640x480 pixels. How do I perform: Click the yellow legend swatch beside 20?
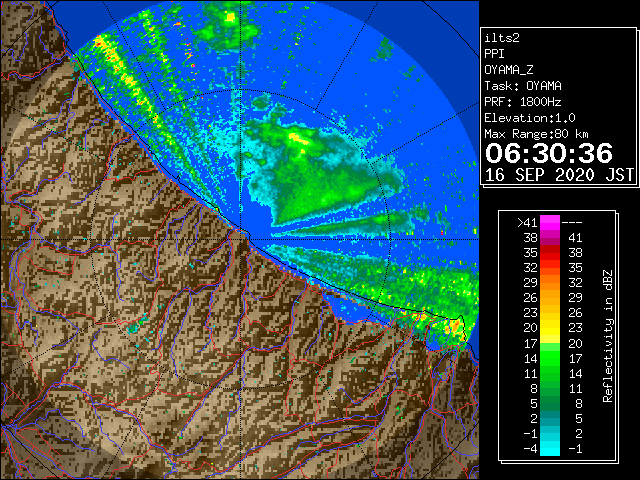pyautogui.click(x=550, y=328)
